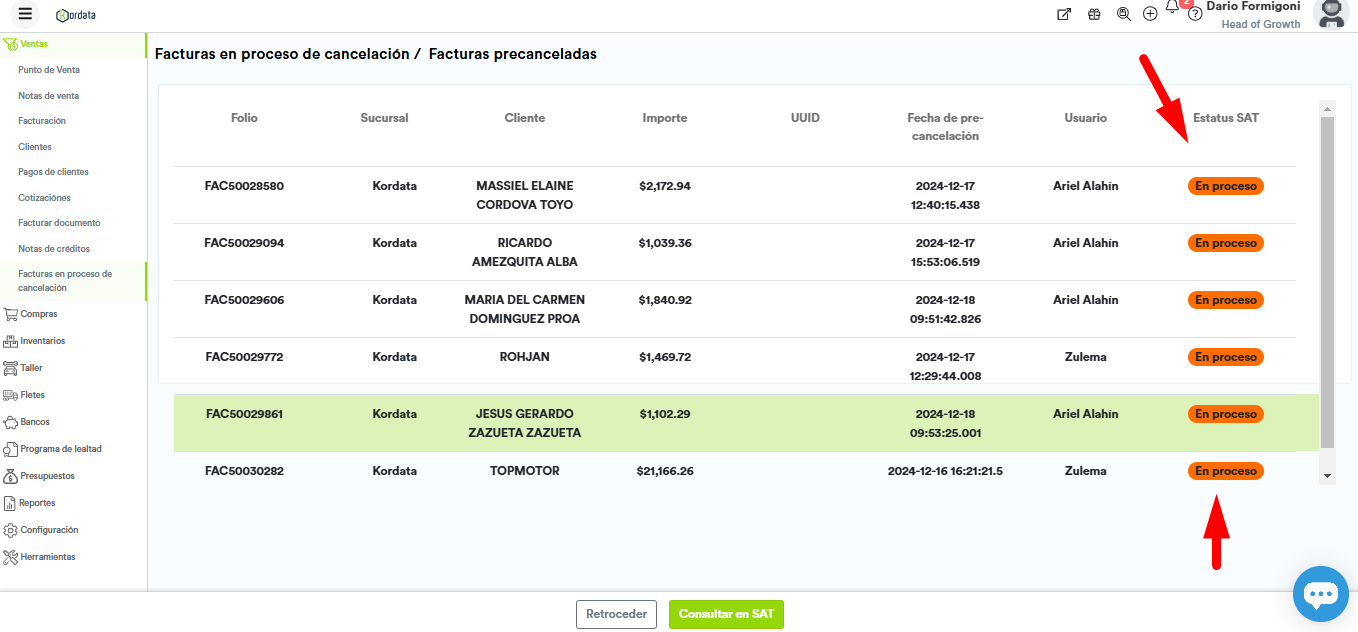Open user profile avatar
This screenshot has width=1358, height=632.
[x=1331, y=14]
